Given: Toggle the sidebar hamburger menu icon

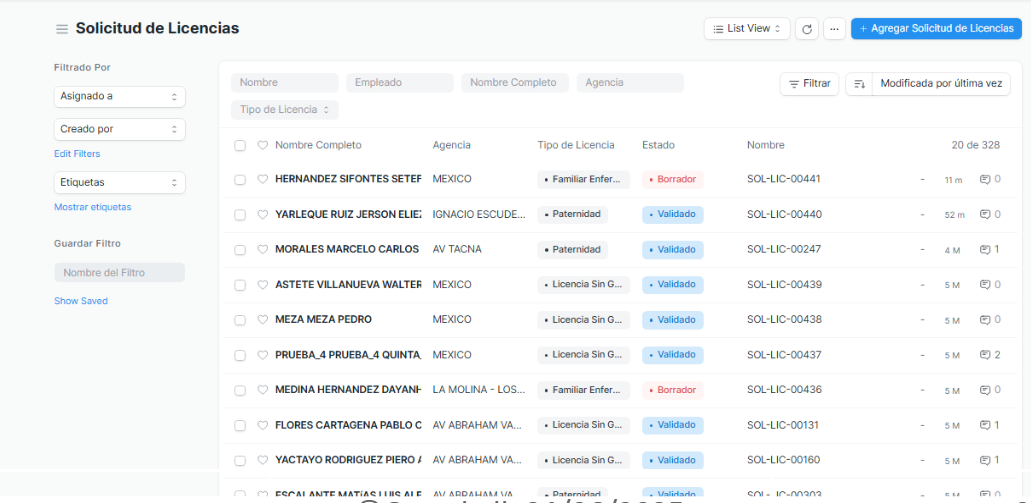Looking at the screenshot, I should (62, 29).
